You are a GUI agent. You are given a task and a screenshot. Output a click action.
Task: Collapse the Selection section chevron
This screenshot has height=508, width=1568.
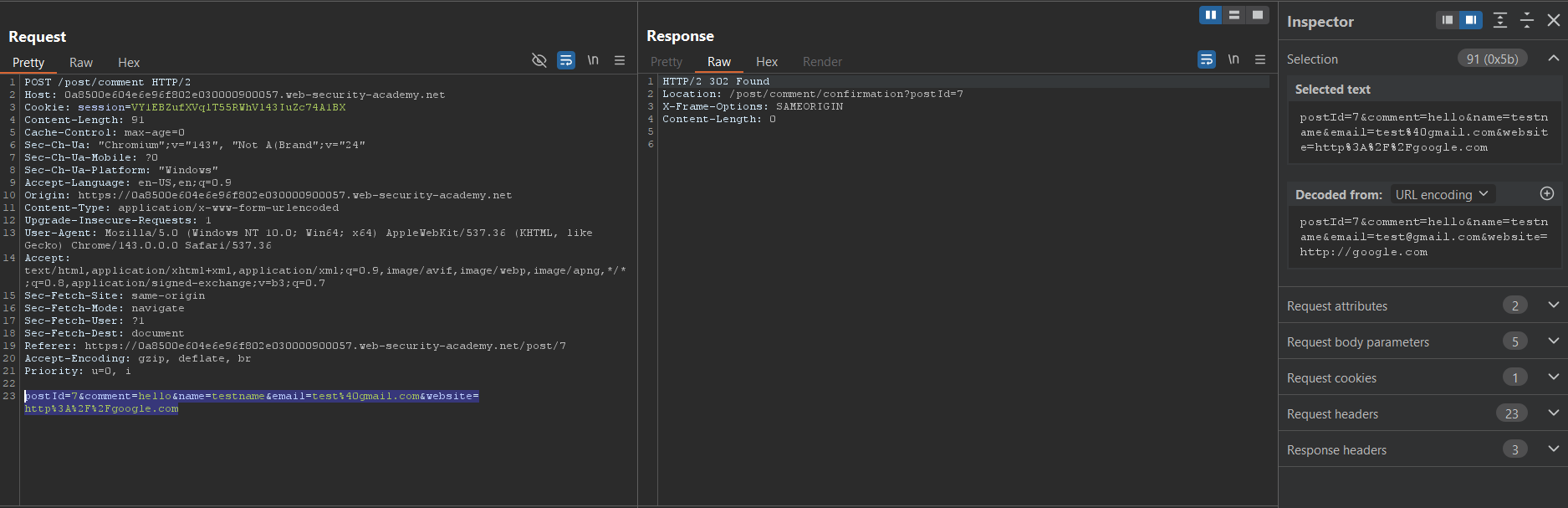[x=1553, y=59]
